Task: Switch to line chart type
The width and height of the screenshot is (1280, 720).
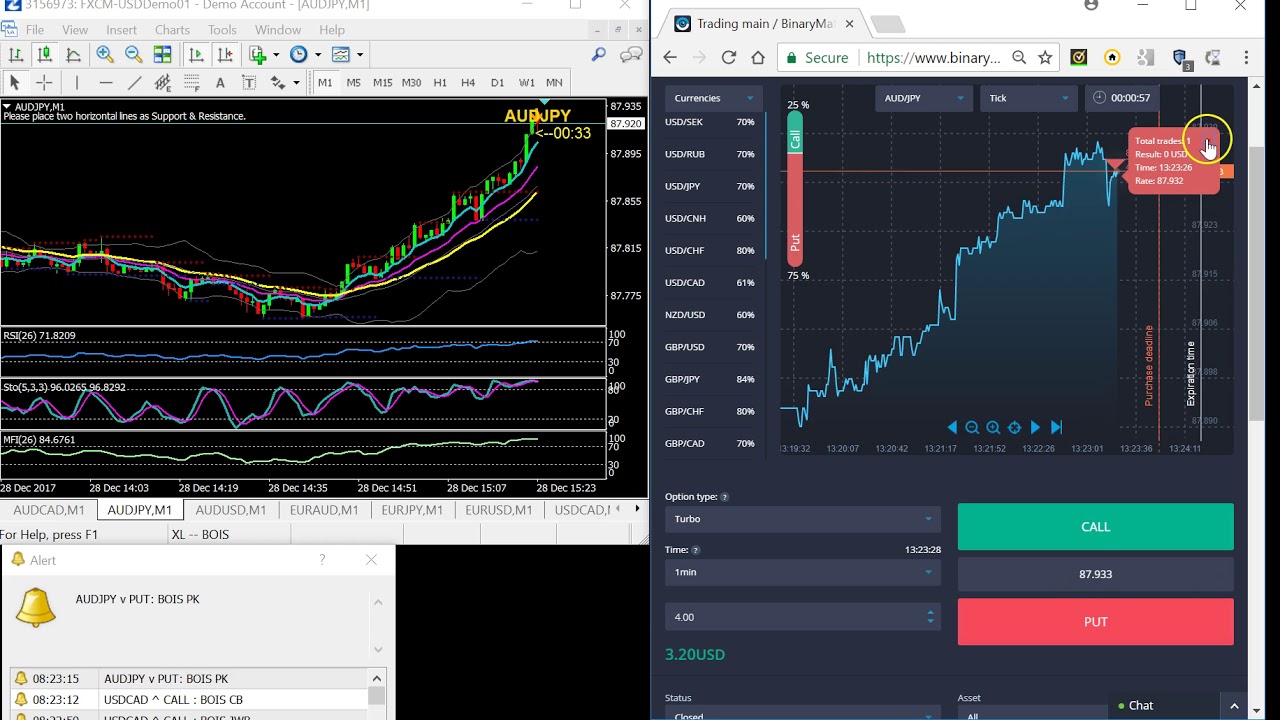Action: [73, 55]
